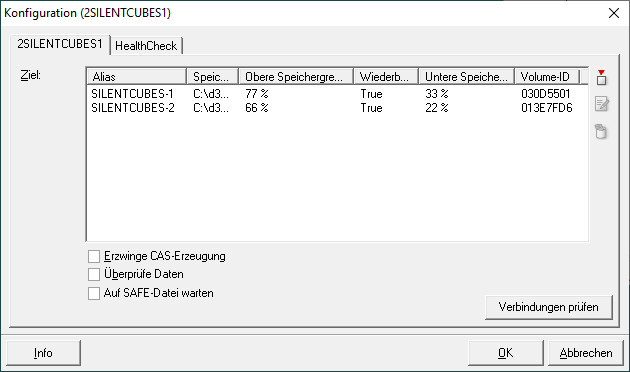630x372 pixels.
Task: Select the 2SILENTCUBES1 tab
Action: point(60,44)
